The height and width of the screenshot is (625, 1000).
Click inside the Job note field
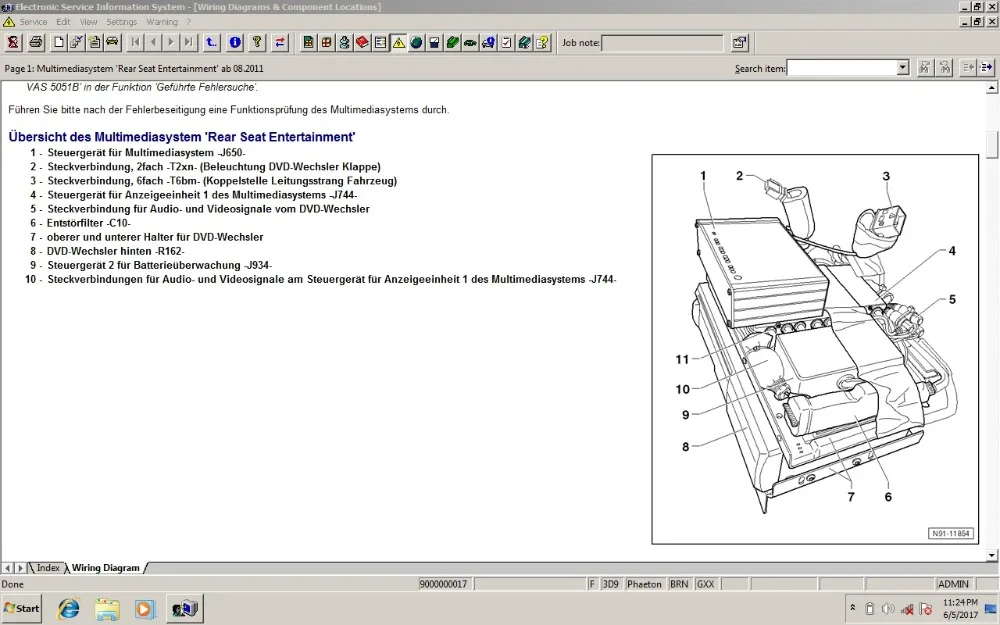(662, 43)
